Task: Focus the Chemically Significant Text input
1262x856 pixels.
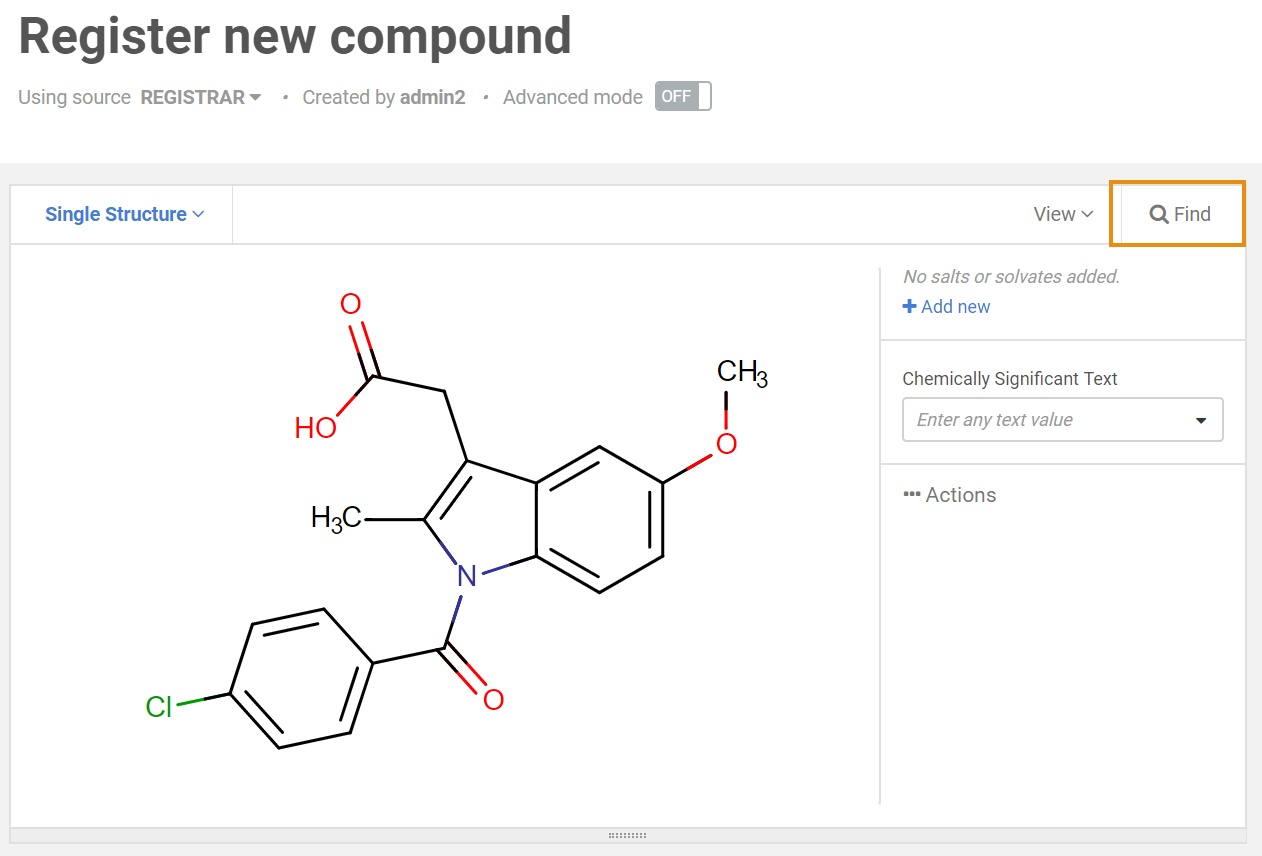Action: 1040,420
